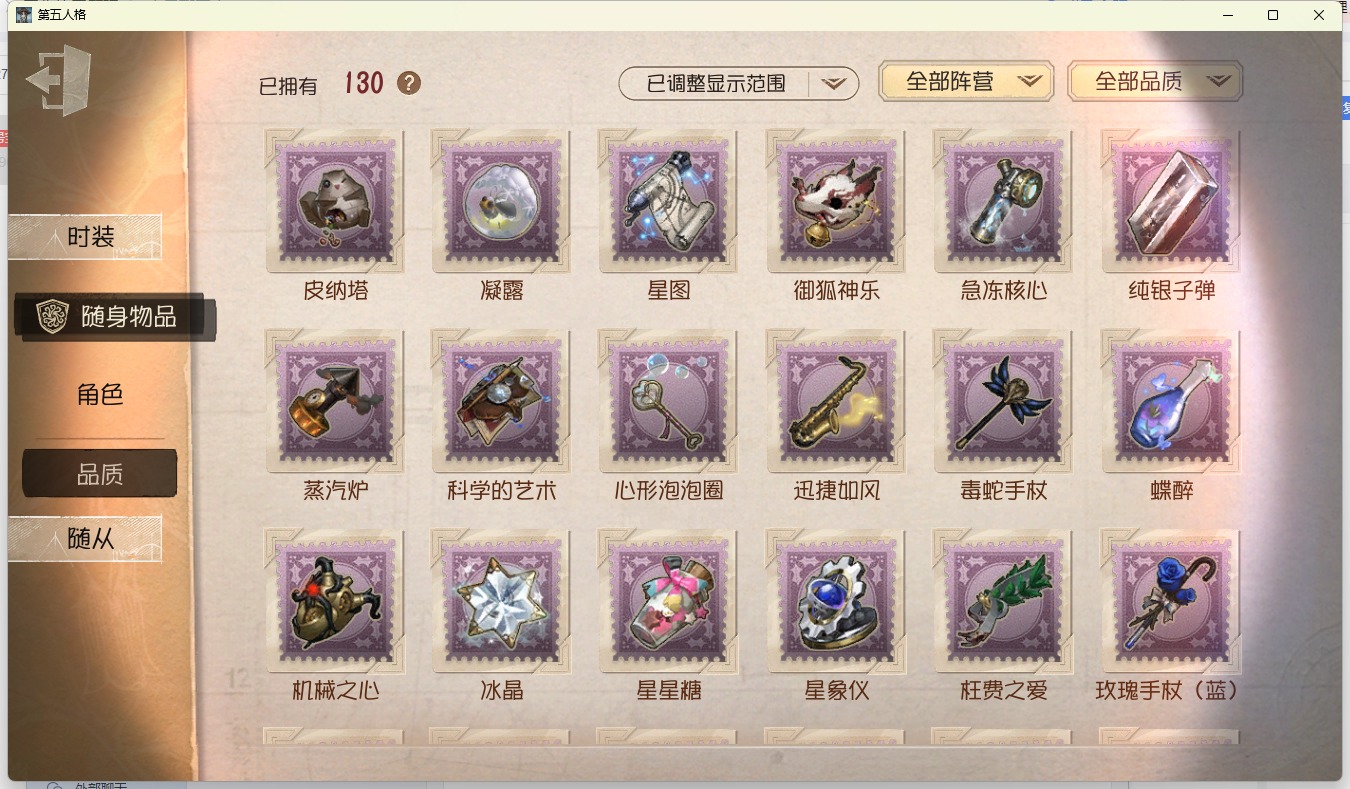Switch to the 随从 pet tab
Screen dimensions: 1350x789
coord(85,539)
